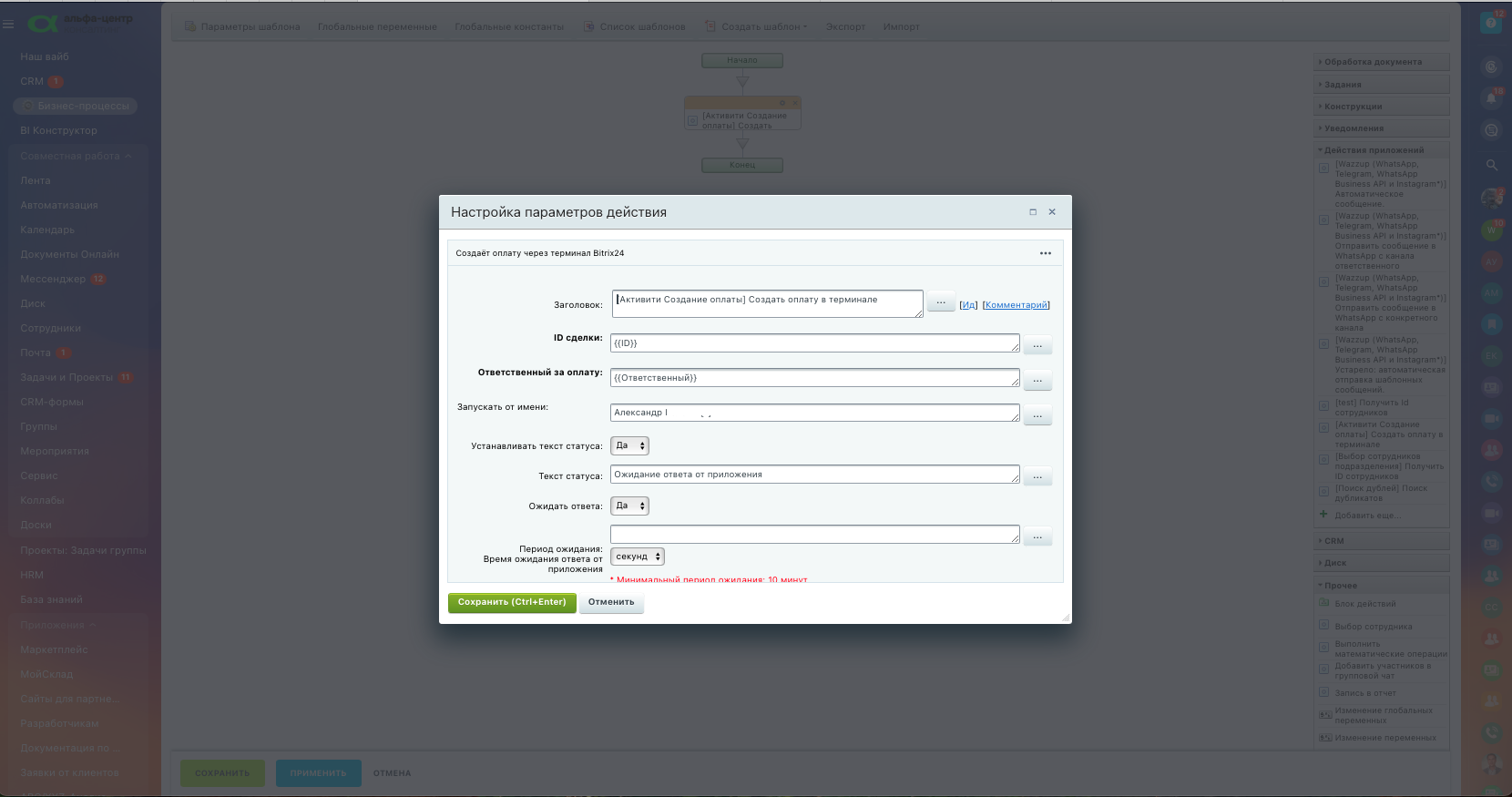This screenshot has height=797, width=1512.
Task: Click the СОХРАНИТЬ button at page bottom
Action: pyautogui.click(x=222, y=773)
